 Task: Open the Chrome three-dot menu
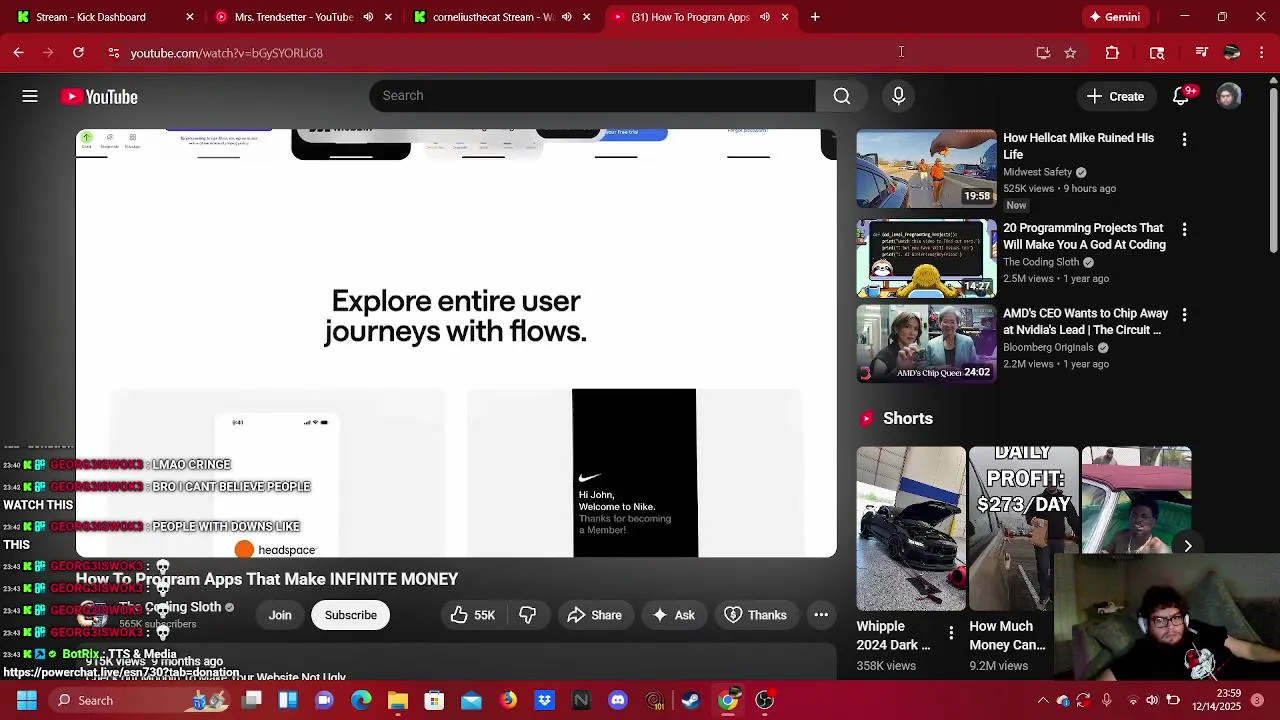1262,53
